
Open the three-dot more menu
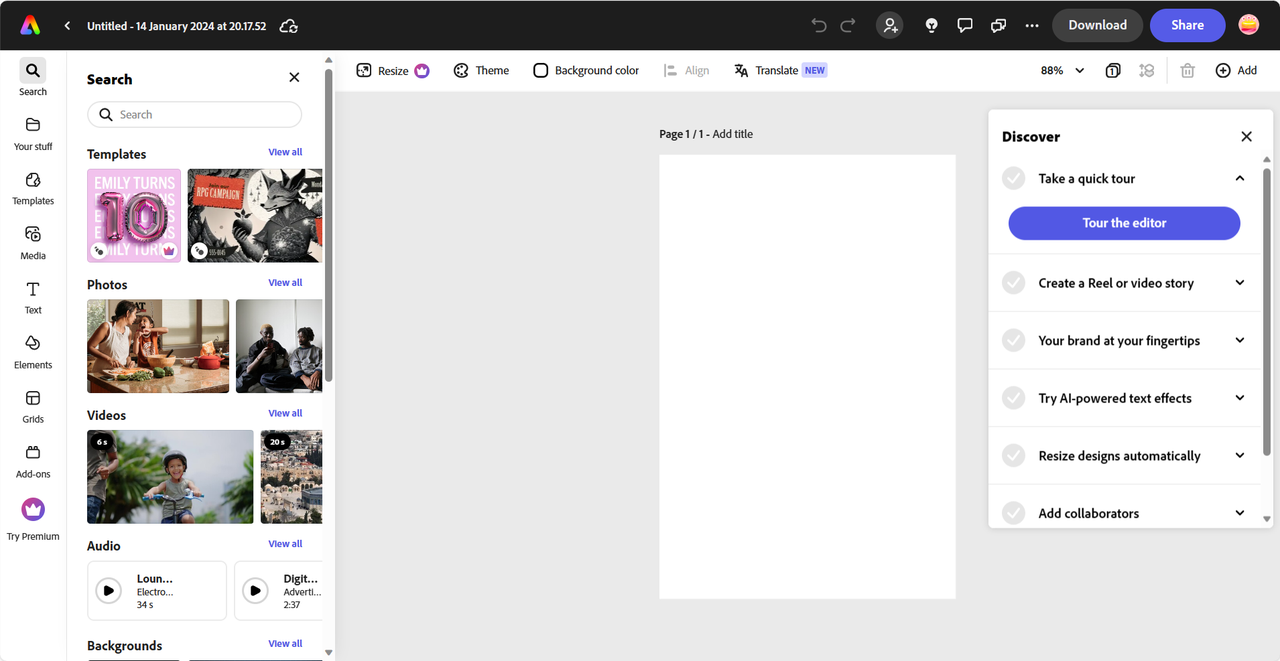(1032, 25)
